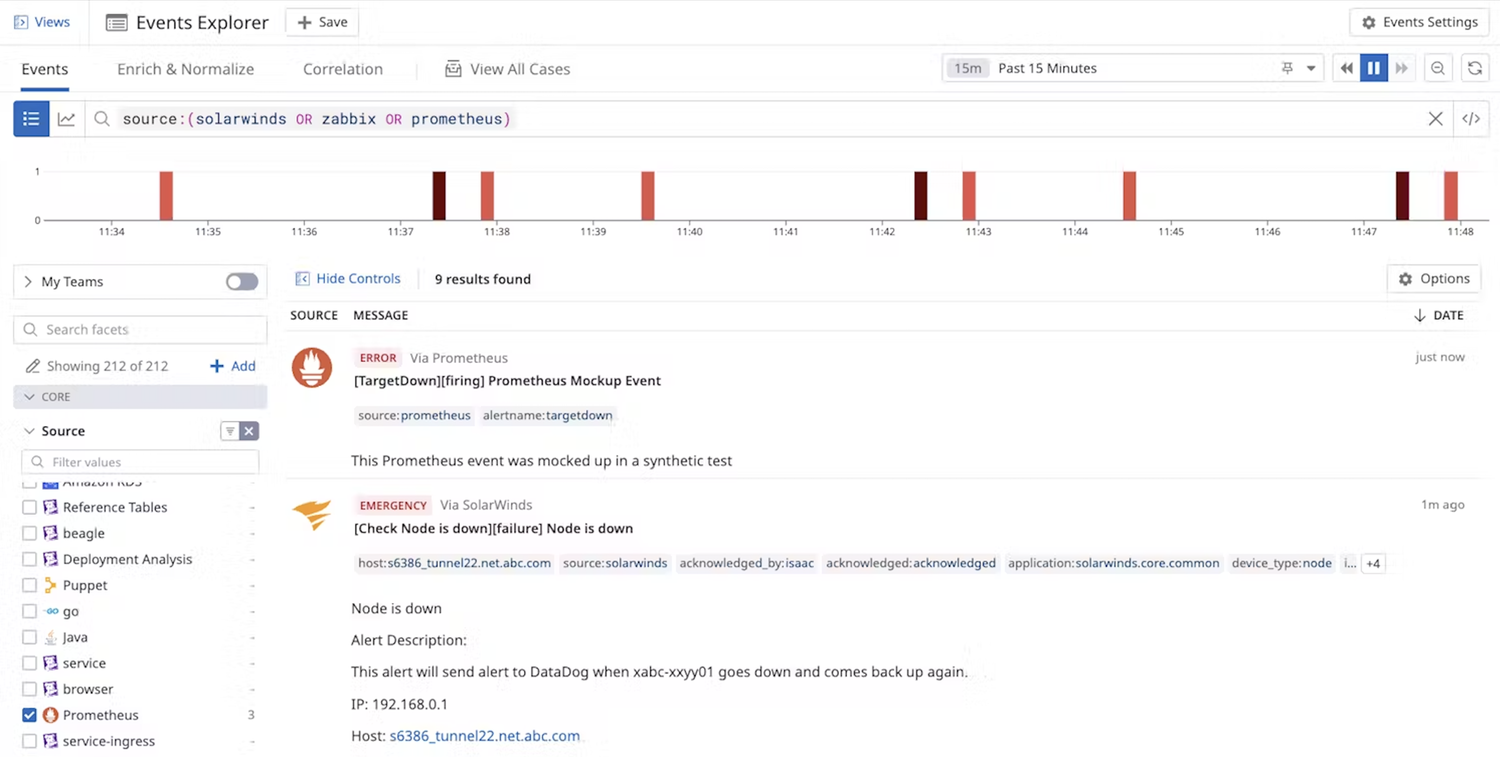Sort by the DATE column

(1440, 315)
